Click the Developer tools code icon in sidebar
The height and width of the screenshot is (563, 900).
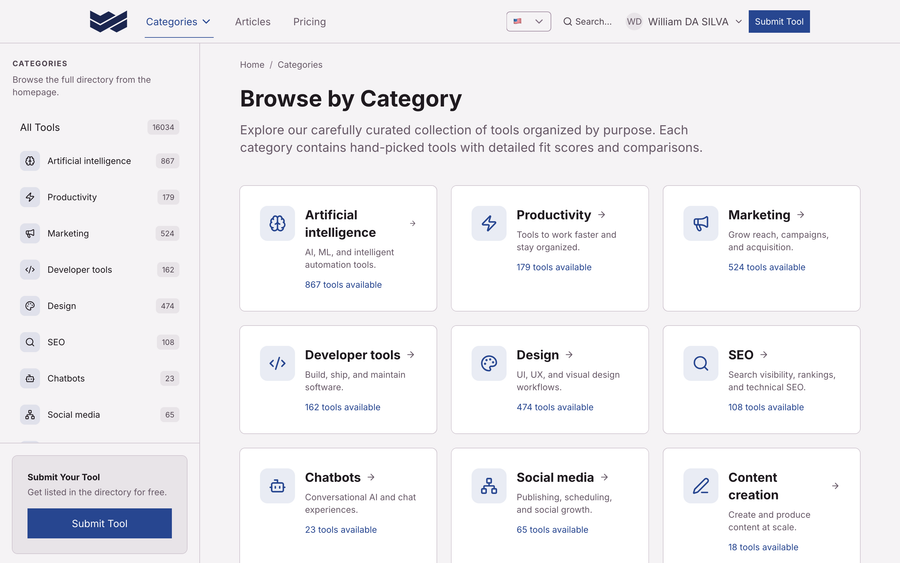(x=30, y=269)
